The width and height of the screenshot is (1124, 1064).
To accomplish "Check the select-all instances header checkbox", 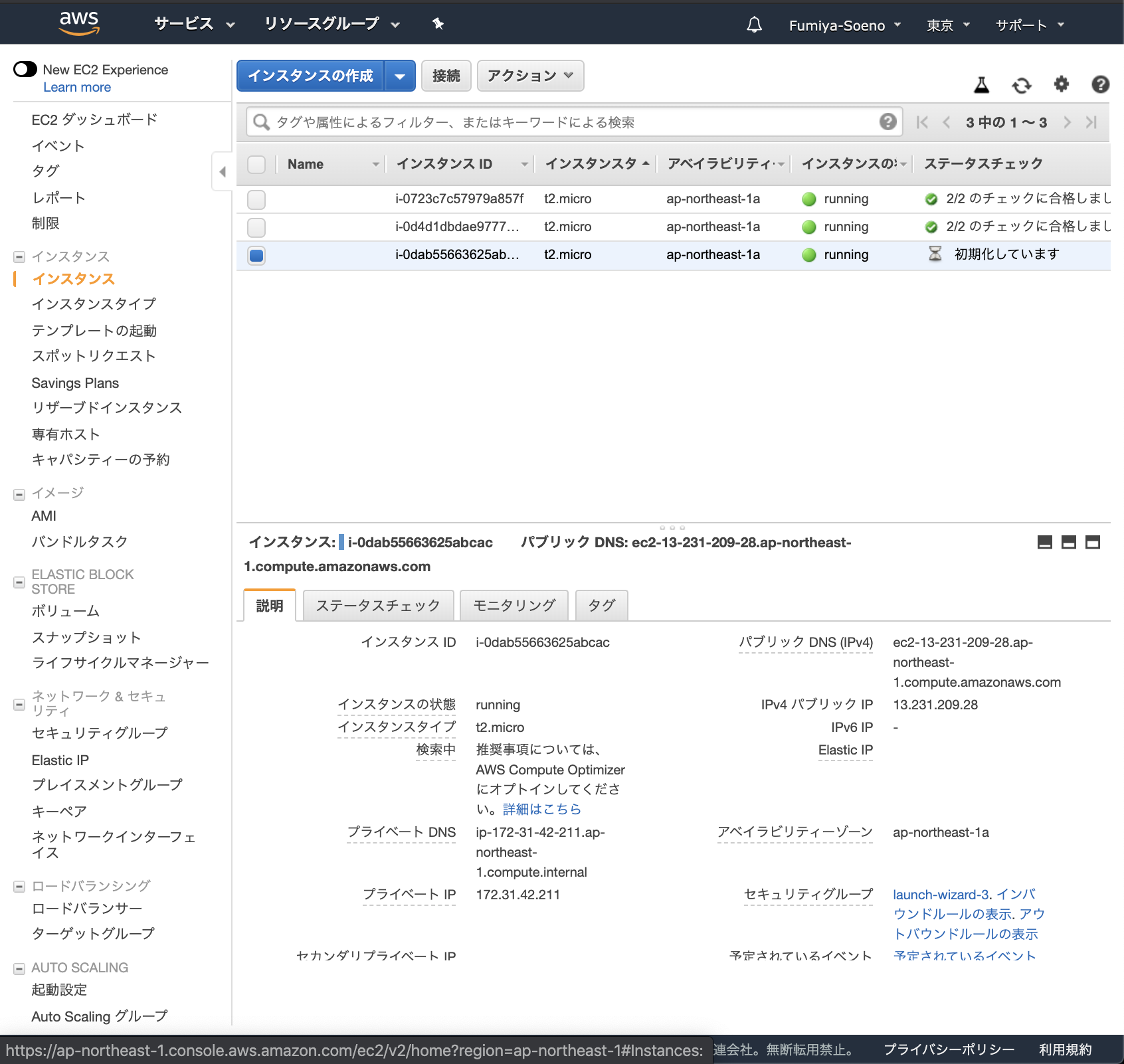I will coord(256,164).
